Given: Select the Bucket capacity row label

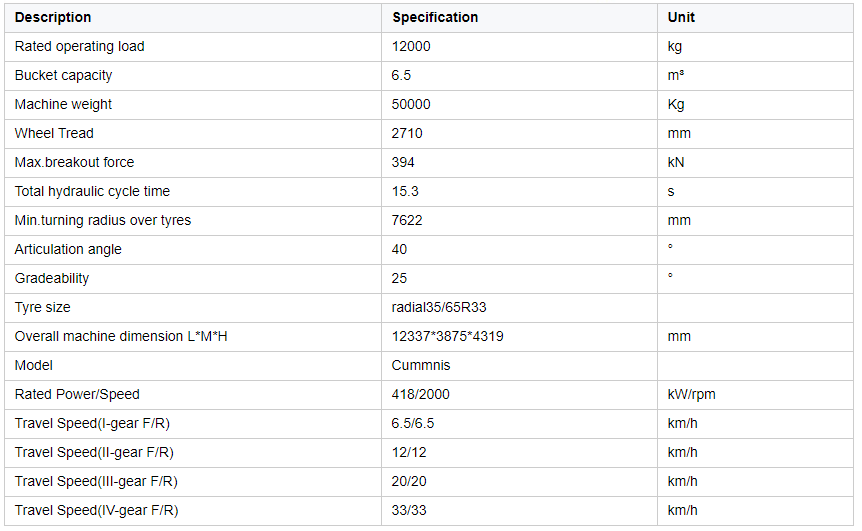Looking at the screenshot, I should pyautogui.click(x=63, y=76).
